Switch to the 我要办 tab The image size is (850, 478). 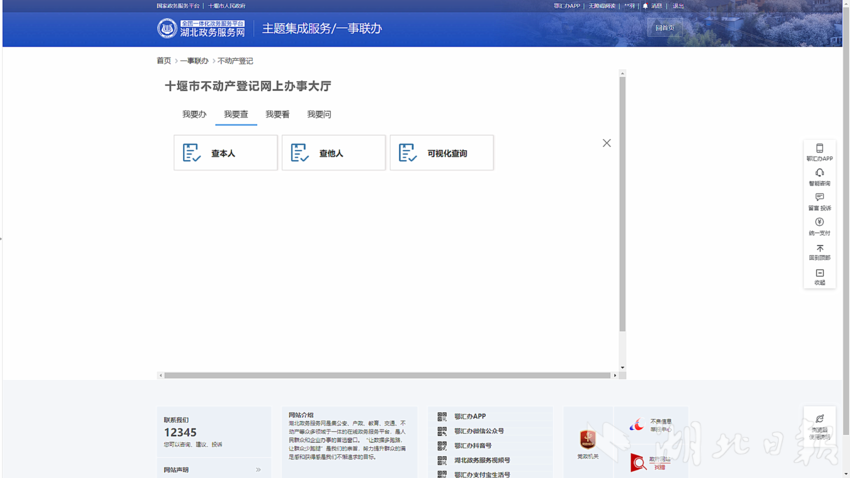click(194, 115)
